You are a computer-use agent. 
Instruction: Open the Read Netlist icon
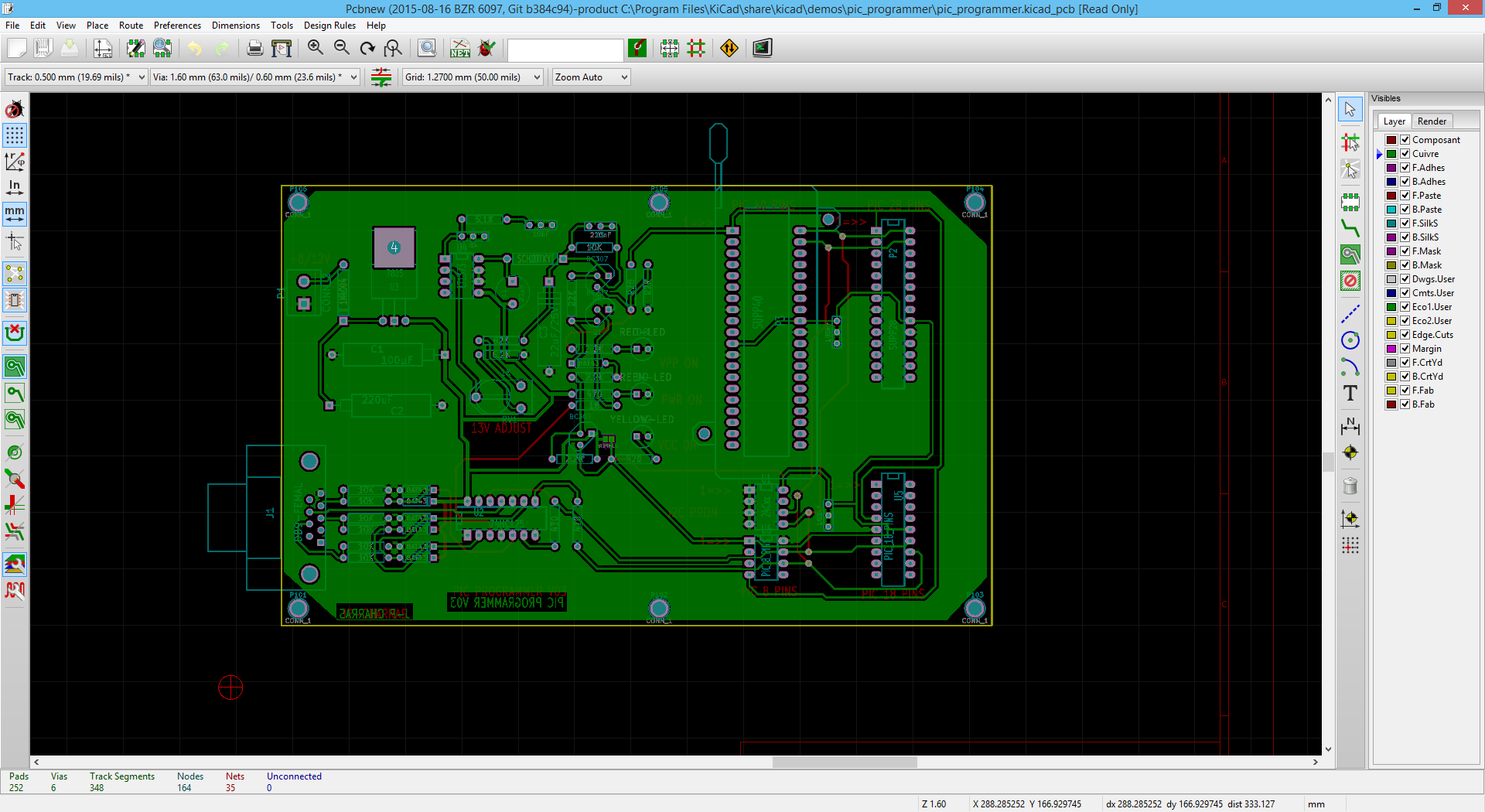point(460,48)
